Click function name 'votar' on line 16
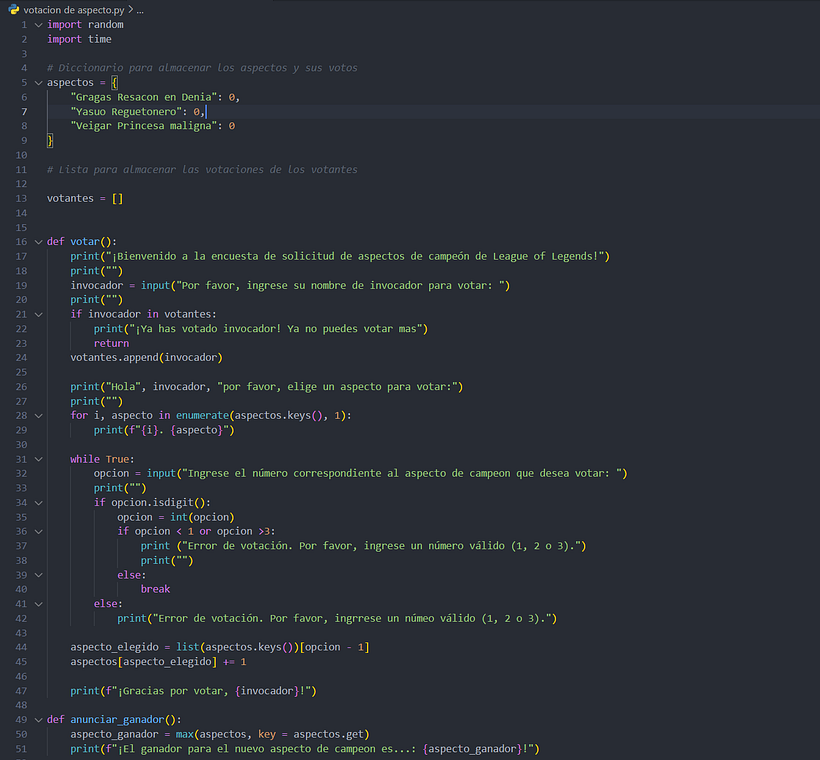The width and height of the screenshot is (820, 760). pos(85,242)
